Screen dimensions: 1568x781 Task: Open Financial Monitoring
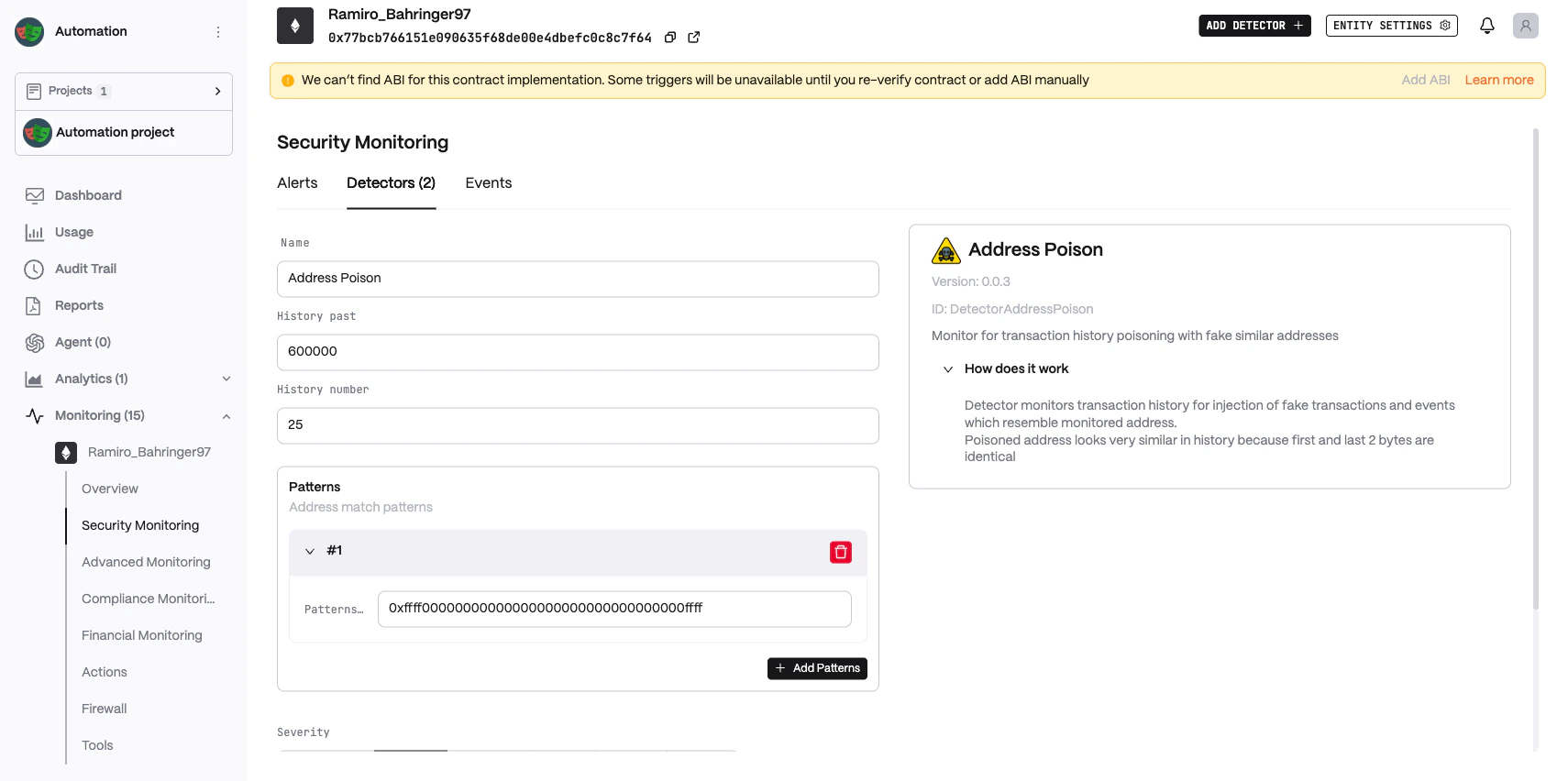coord(142,635)
